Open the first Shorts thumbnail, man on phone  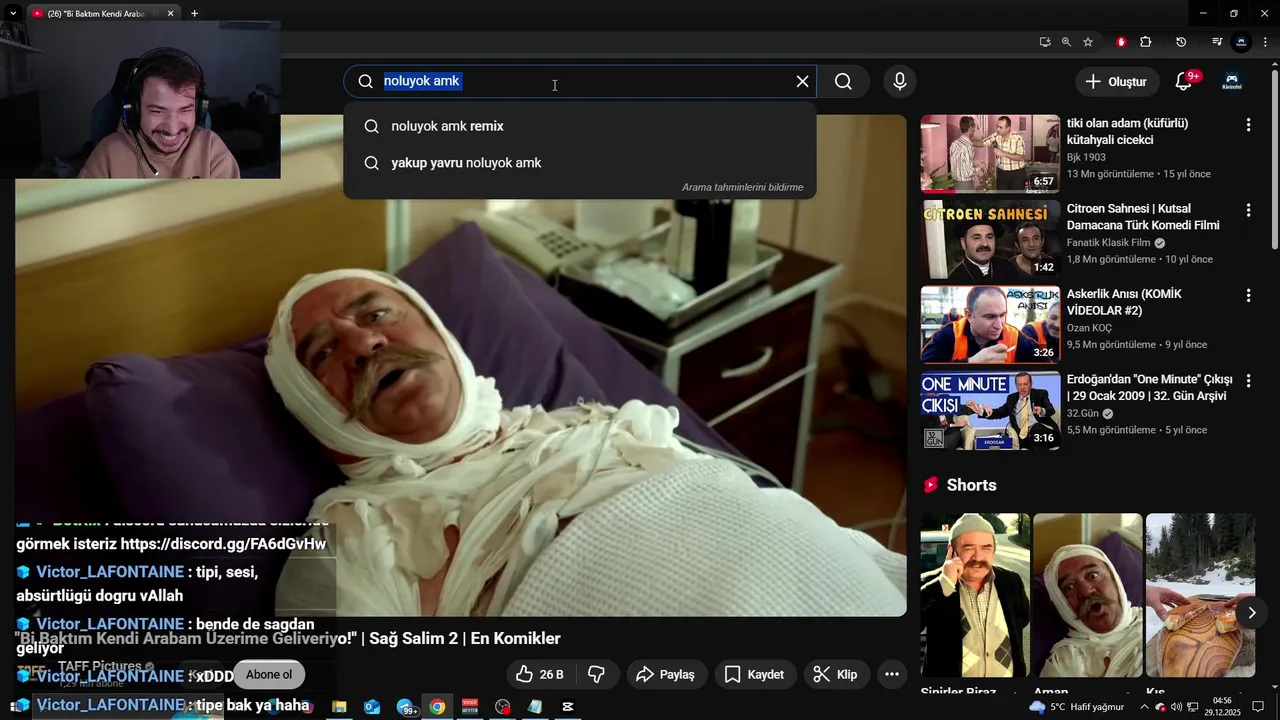coord(975,595)
